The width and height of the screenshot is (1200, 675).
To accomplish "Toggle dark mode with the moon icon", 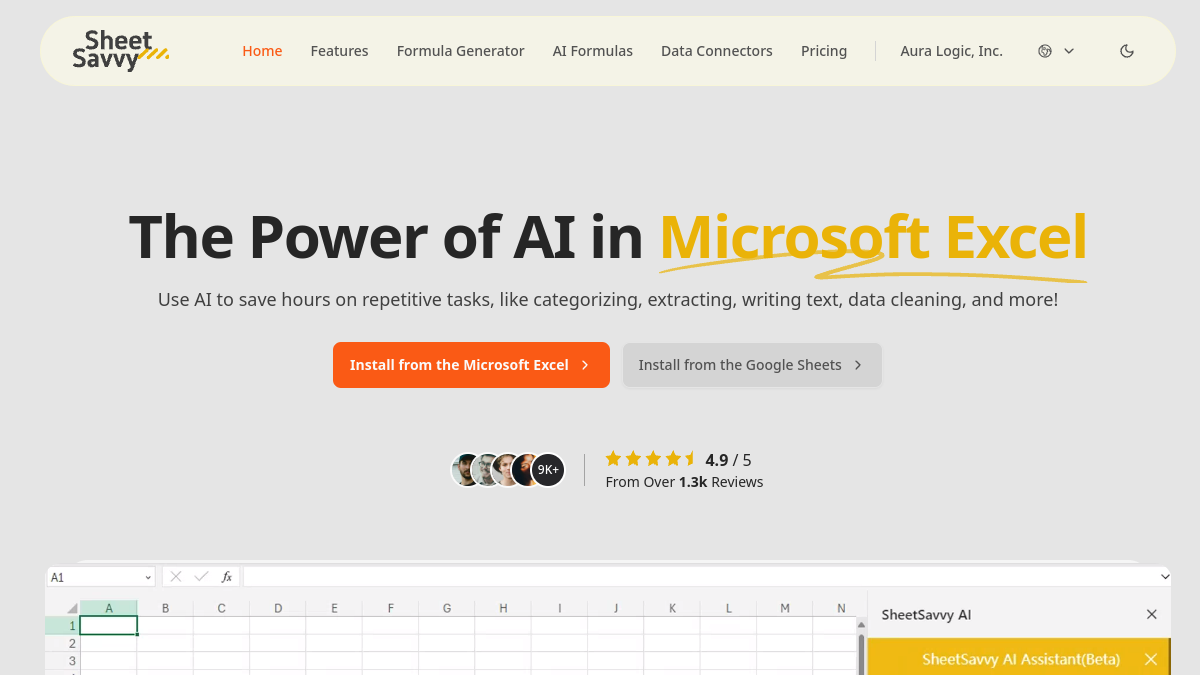I will [x=1127, y=51].
